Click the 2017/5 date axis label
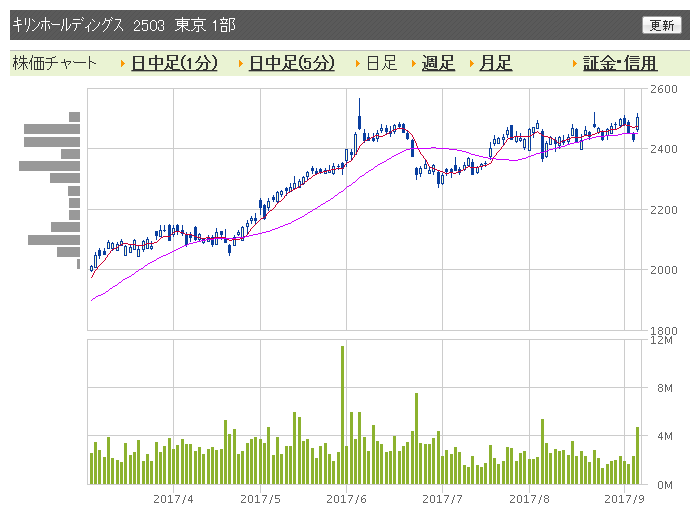Viewport: 696px width, 528px height. tap(260, 499)
